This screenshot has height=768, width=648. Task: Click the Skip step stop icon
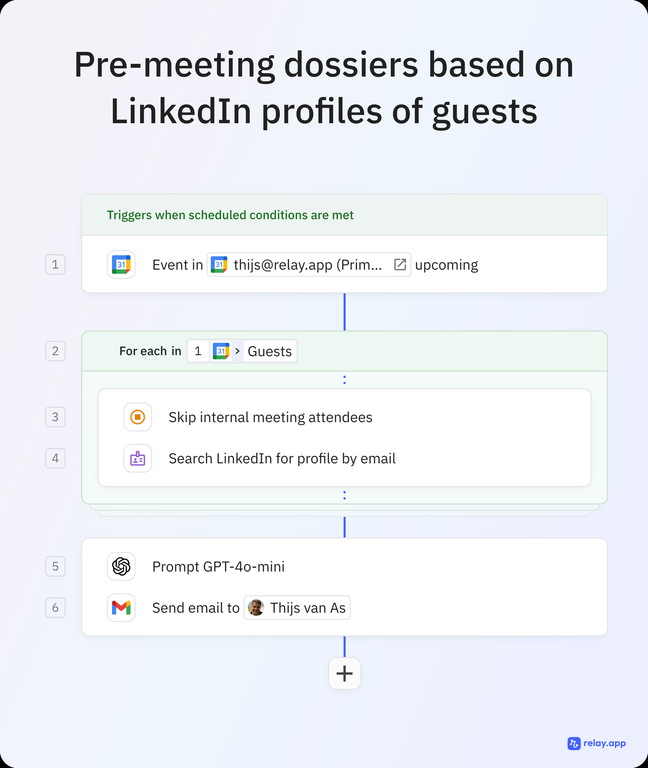pyautogui.click(x=137, y=417)
